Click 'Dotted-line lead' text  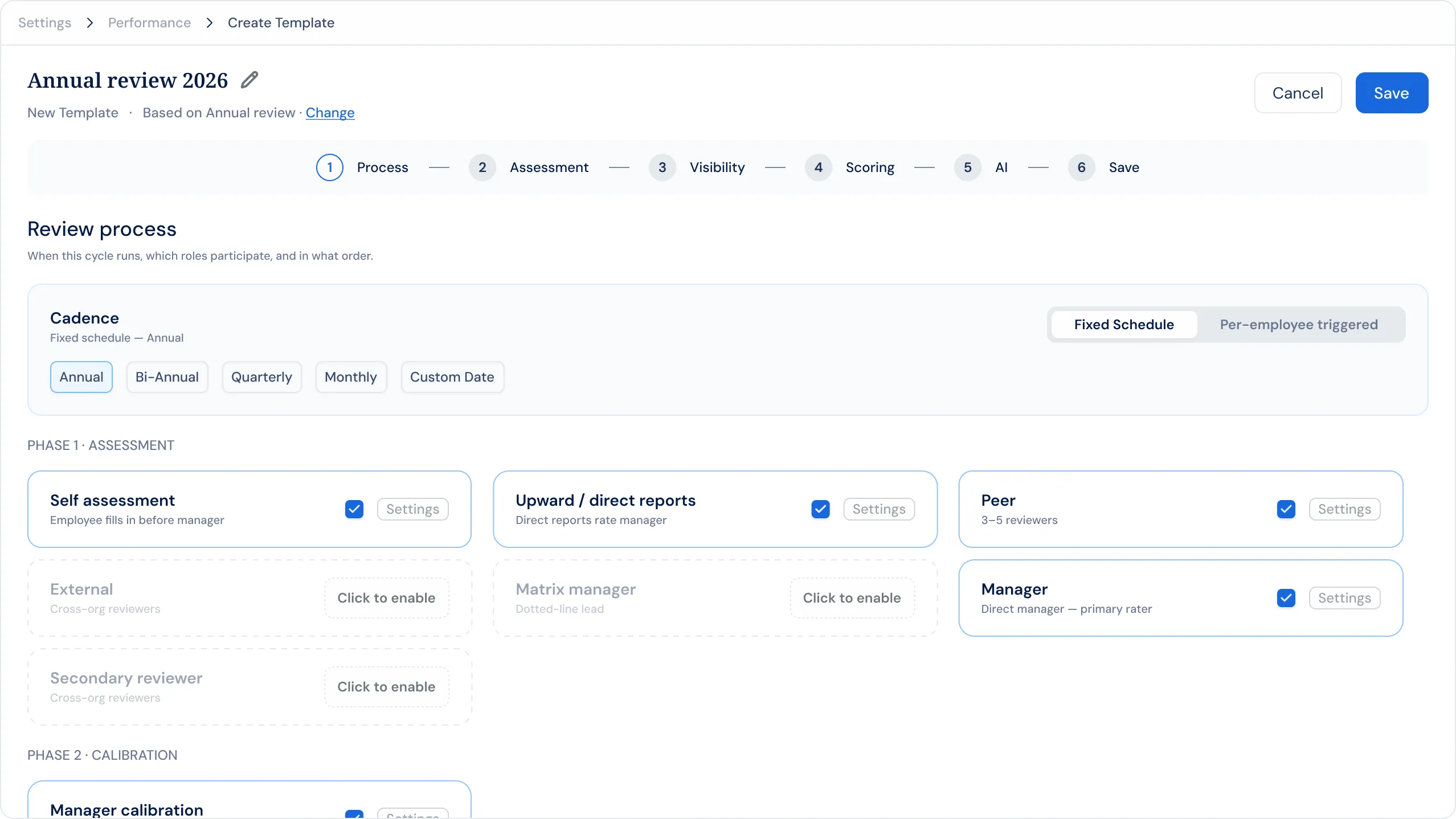pyautogui.click(x=559, y=609)
